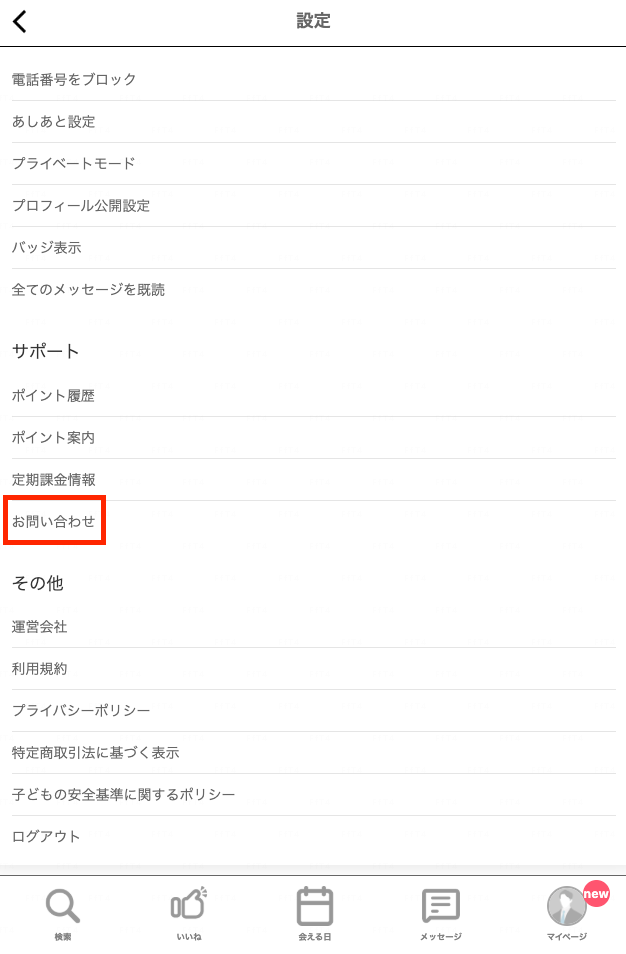
Task: Open the 会える日 calendar tab
Action: click(x=315, y=906)
